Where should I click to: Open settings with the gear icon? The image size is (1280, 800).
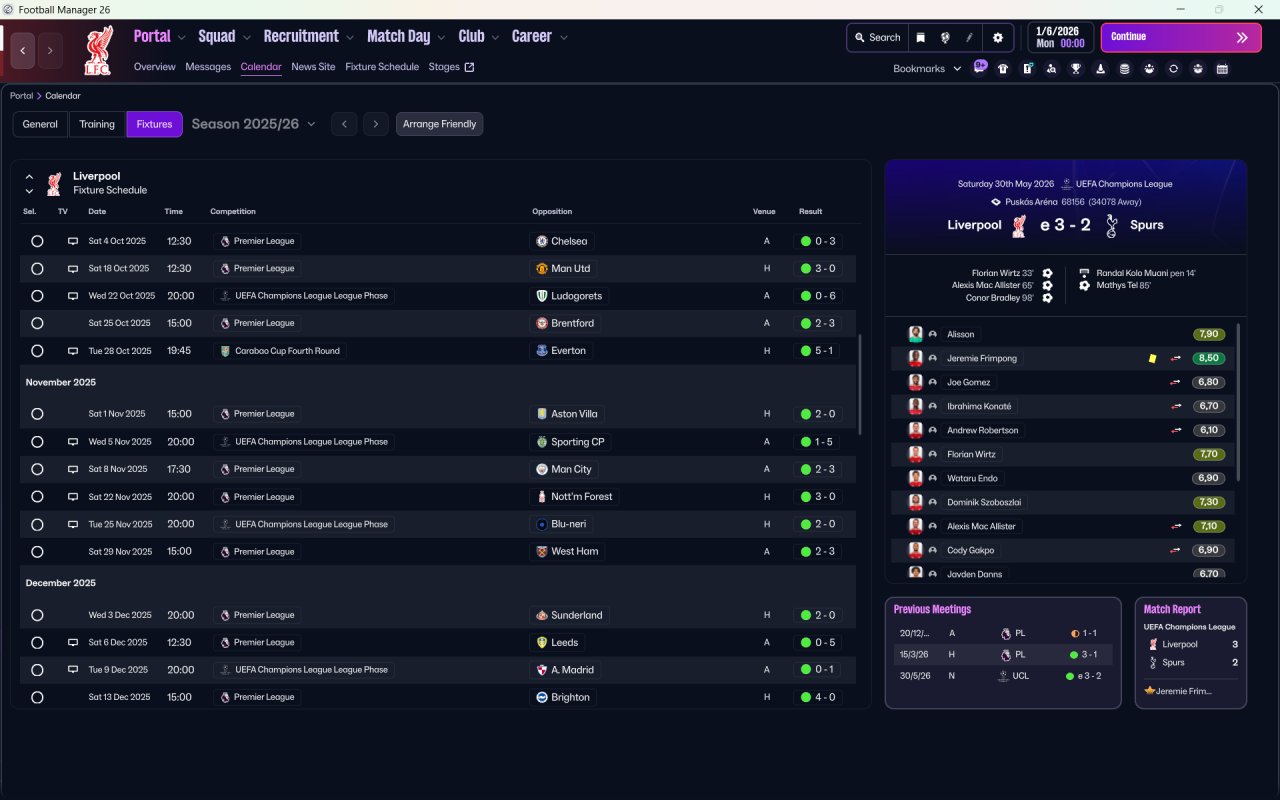pyautogui.click(x=997, y=38)
